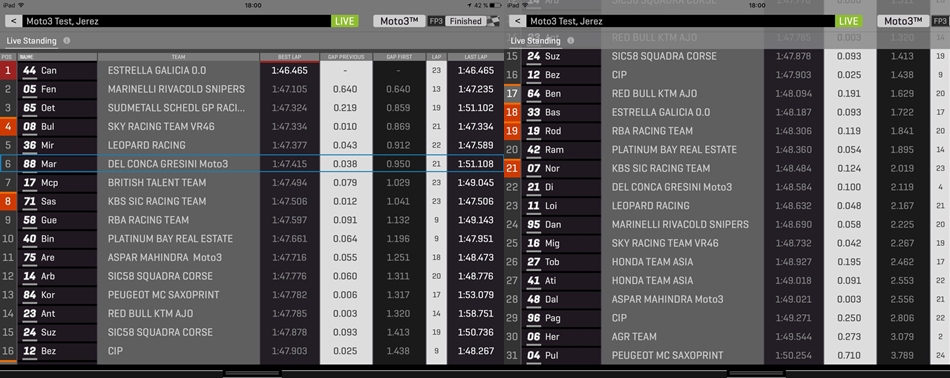This screenshot has width=950, height=378.
Task: Open Moto3 Test, Jerez title field
Action: pos(178,21)
